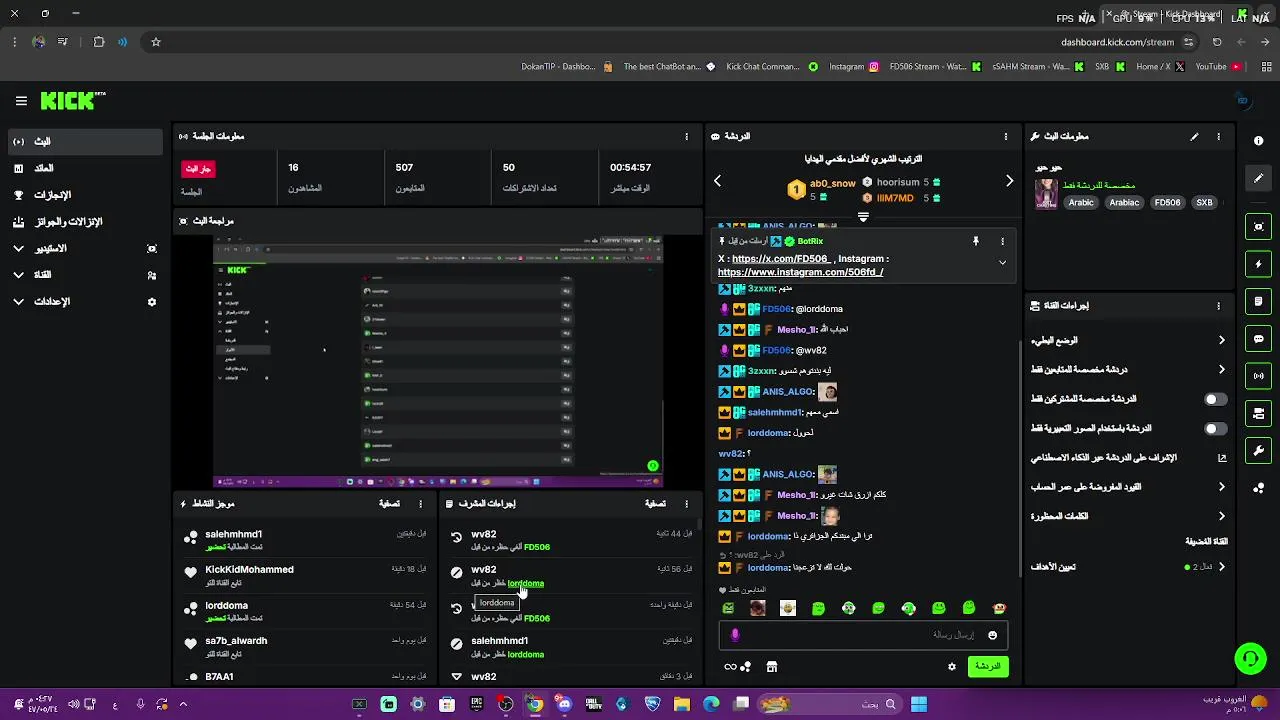Image resolution: width=1280 pixels, height=720 pixels.
Task: Expand the Studio section in the sidebar
Action: 18,248
